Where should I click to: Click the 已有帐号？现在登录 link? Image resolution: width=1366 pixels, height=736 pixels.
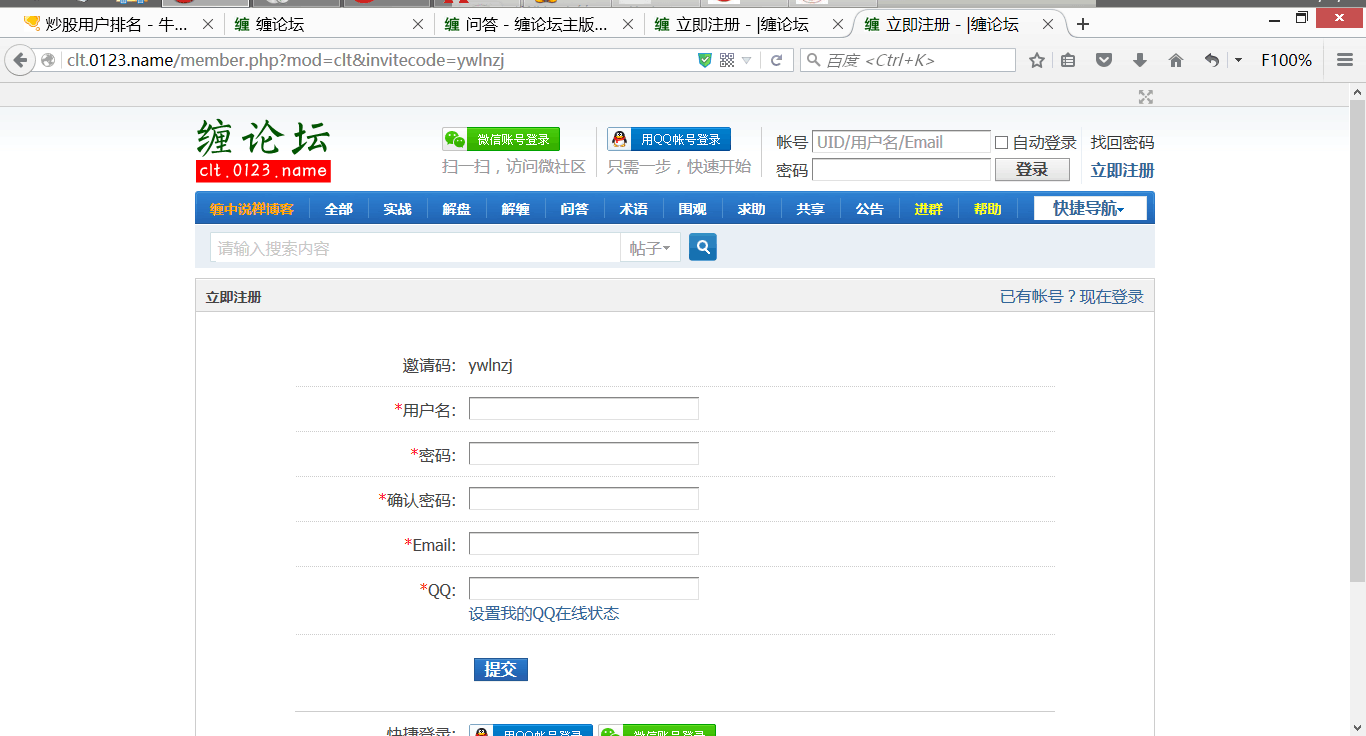point(1071,297)
